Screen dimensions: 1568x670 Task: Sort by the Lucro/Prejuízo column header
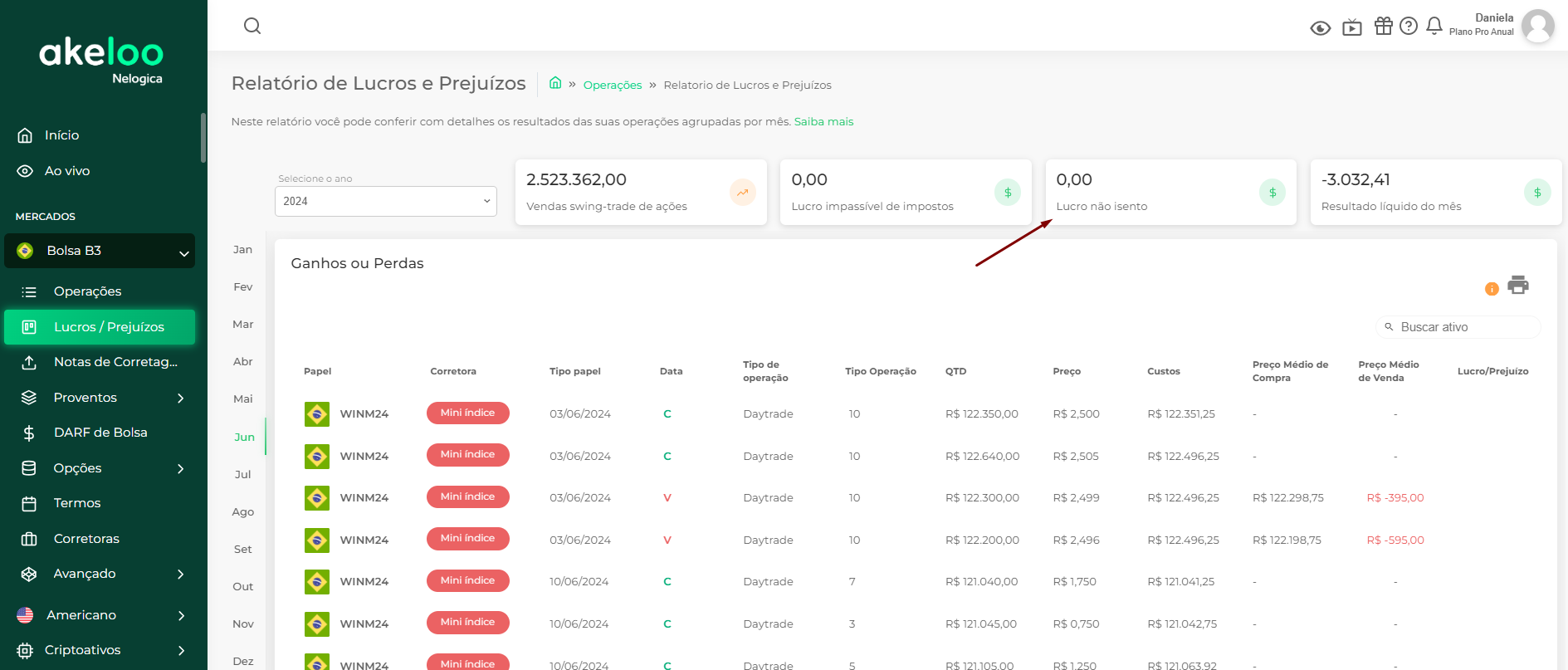pyautogui.click(x=1492, y=371)
